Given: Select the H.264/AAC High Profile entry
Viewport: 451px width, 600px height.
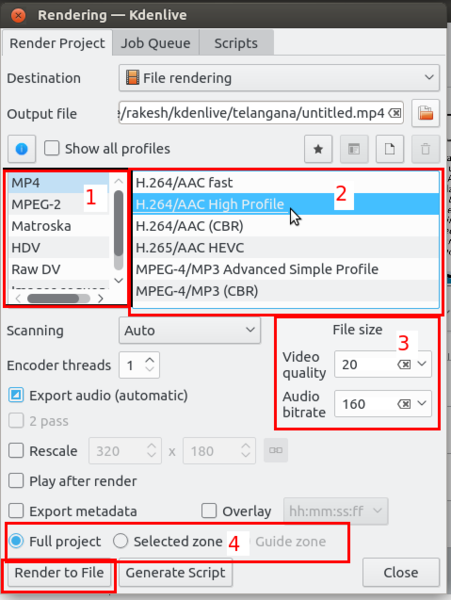Looking at the screenshot, I should pos(285,204).
